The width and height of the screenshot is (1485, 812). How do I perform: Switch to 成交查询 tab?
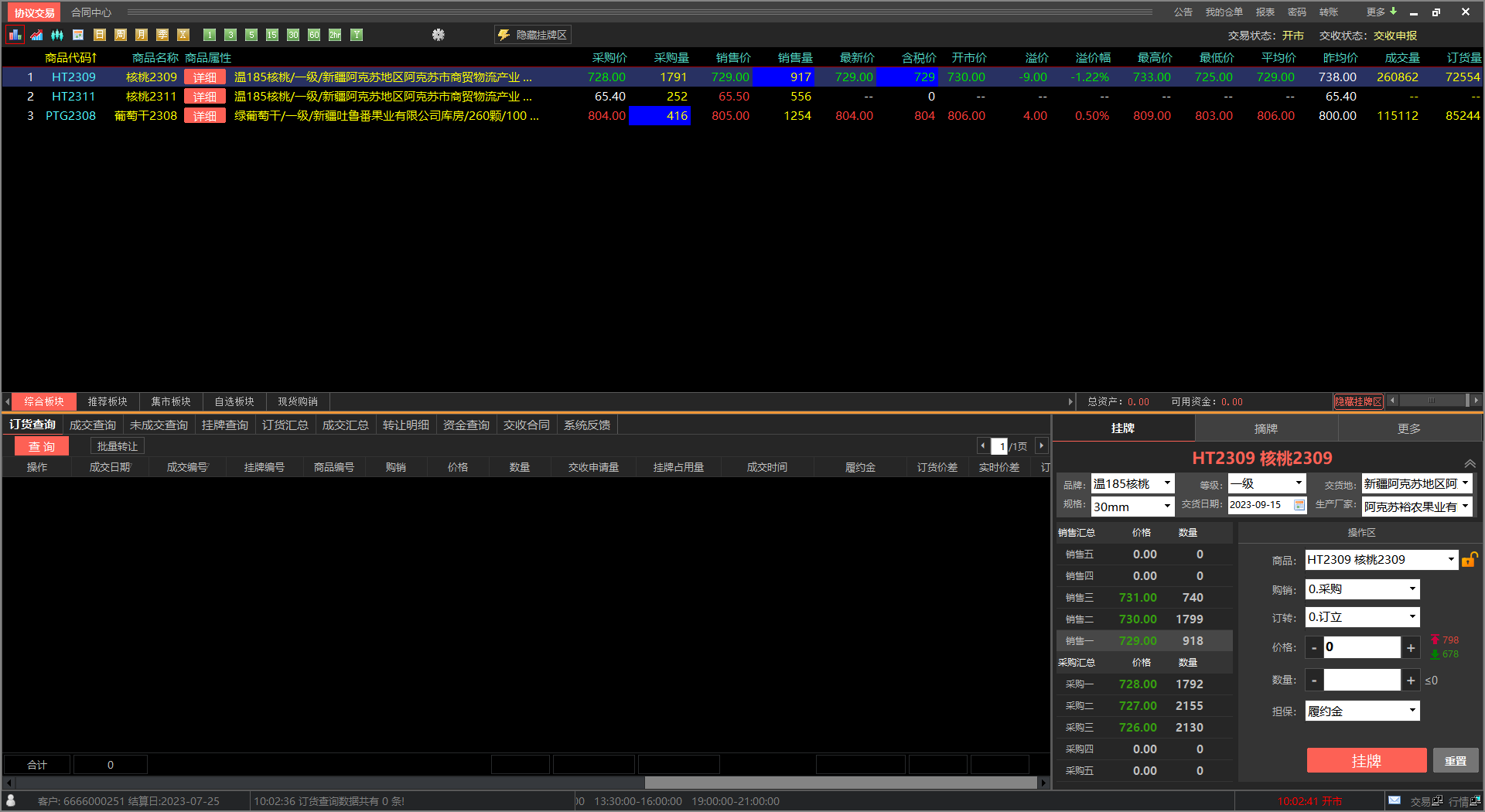pos(93,425)
